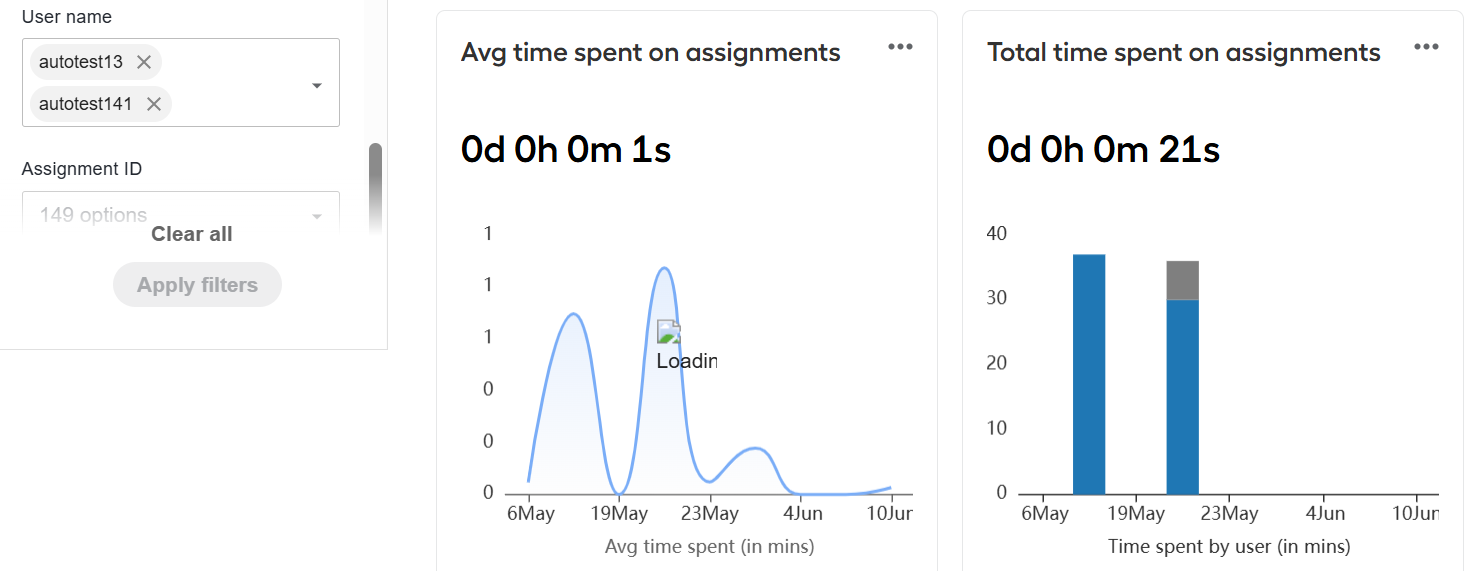Screen dimensions: 1470x571
Task: Click the autotest141 chip label
Action: click(x=86, y=104)
